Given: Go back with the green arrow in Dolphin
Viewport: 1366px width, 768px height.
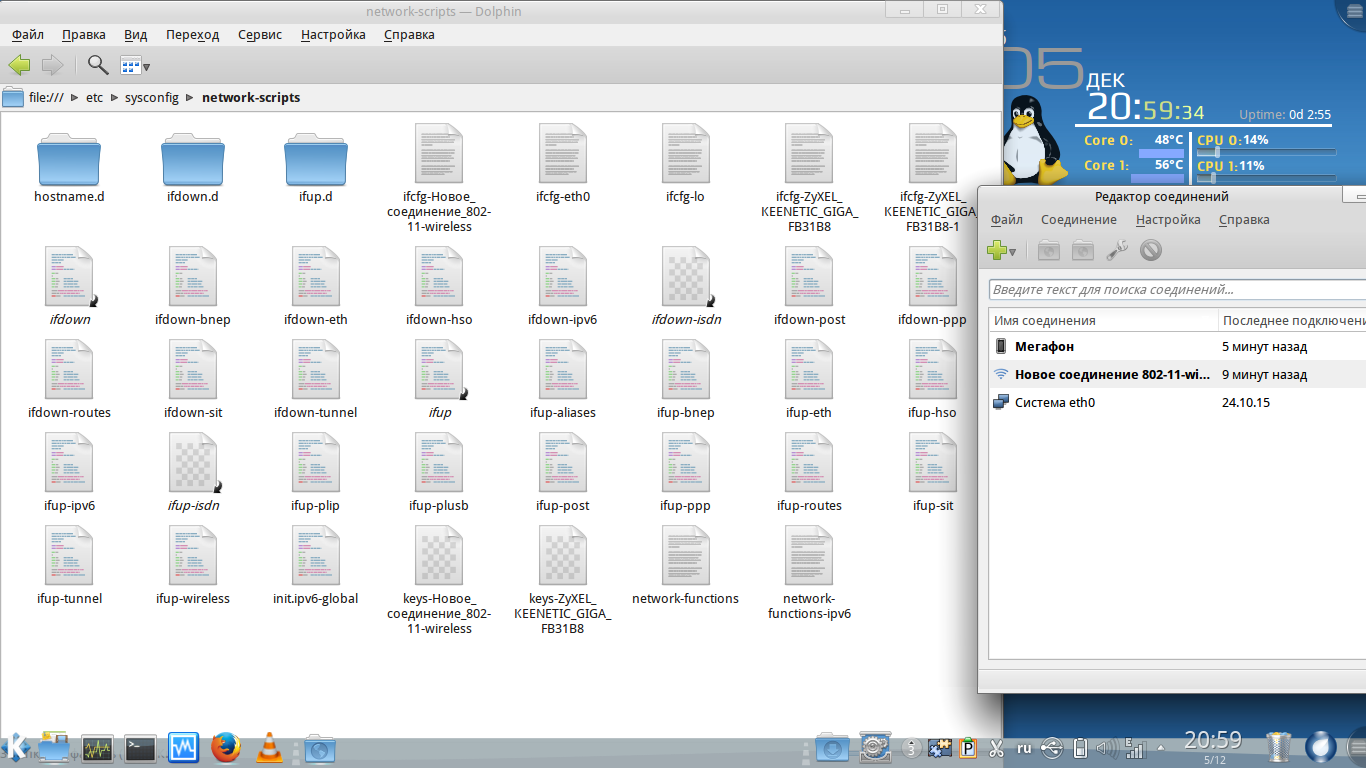Looking at the screenshot, I should (19, 66).
